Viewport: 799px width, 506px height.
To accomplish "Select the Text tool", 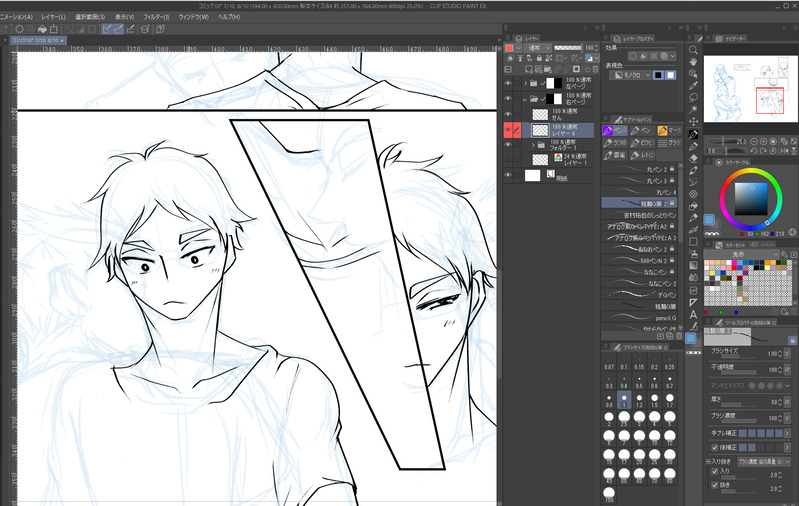I will click(x=693, y=314).
